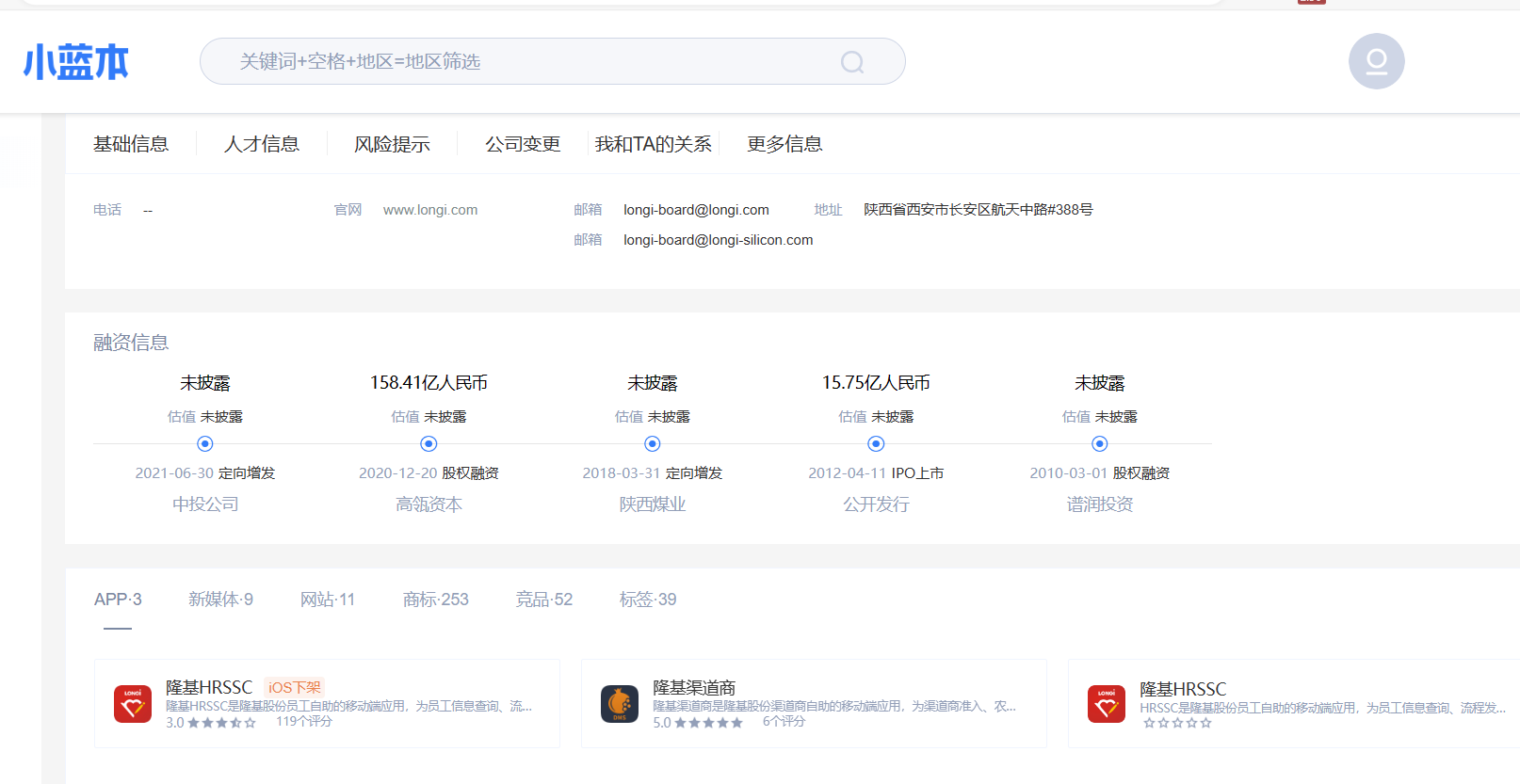
Task: Click the 陕西省西安市 address text
Action: (x=978, y=210)
